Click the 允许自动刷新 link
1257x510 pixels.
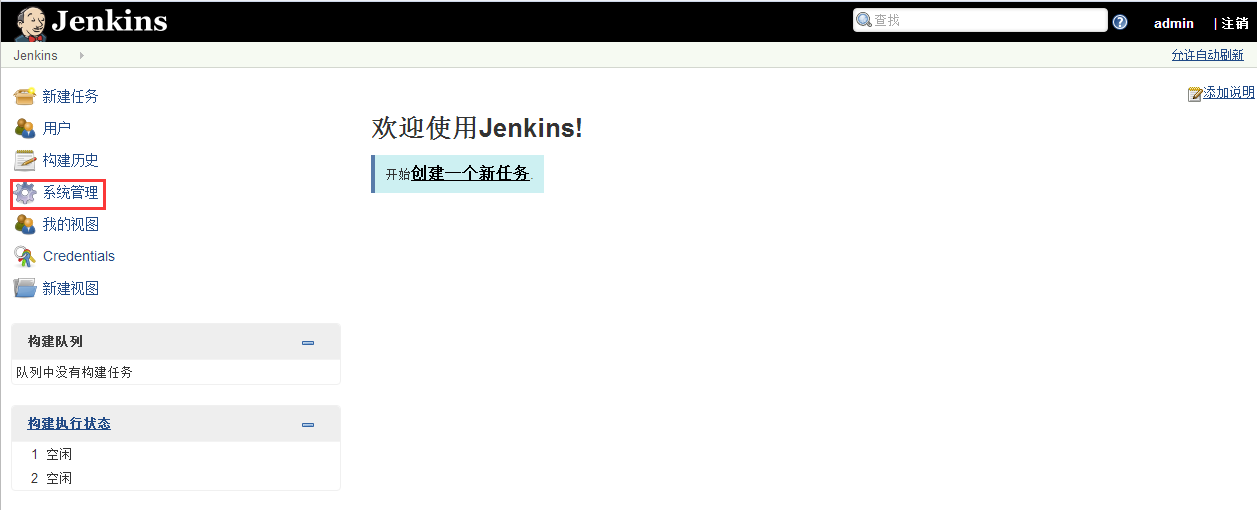[1208, 55]
